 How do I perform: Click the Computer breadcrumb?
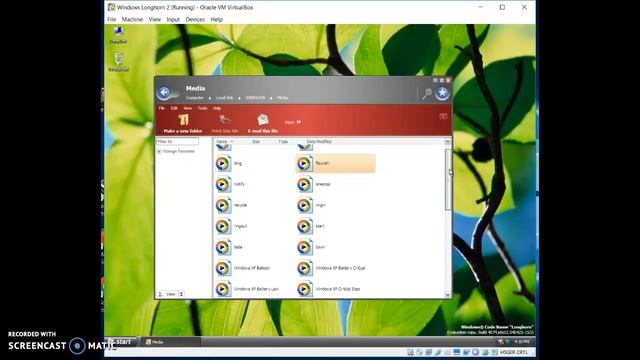(195, 98)
